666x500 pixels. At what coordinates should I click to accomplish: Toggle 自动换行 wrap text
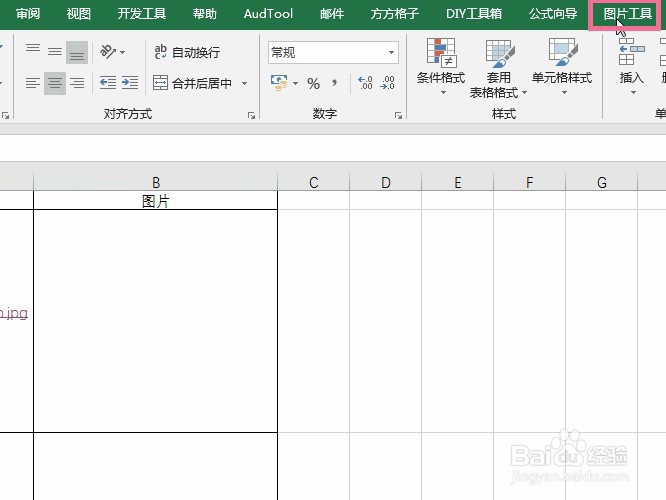point(187,52)
